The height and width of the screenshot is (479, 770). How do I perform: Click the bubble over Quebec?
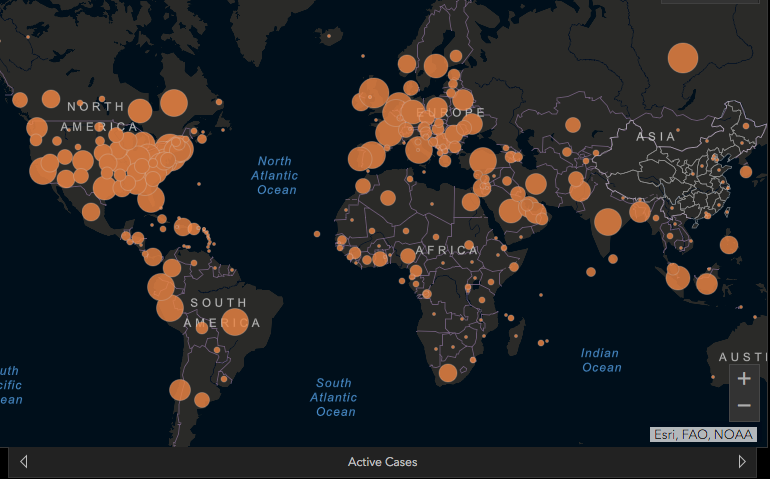(174, 103)
